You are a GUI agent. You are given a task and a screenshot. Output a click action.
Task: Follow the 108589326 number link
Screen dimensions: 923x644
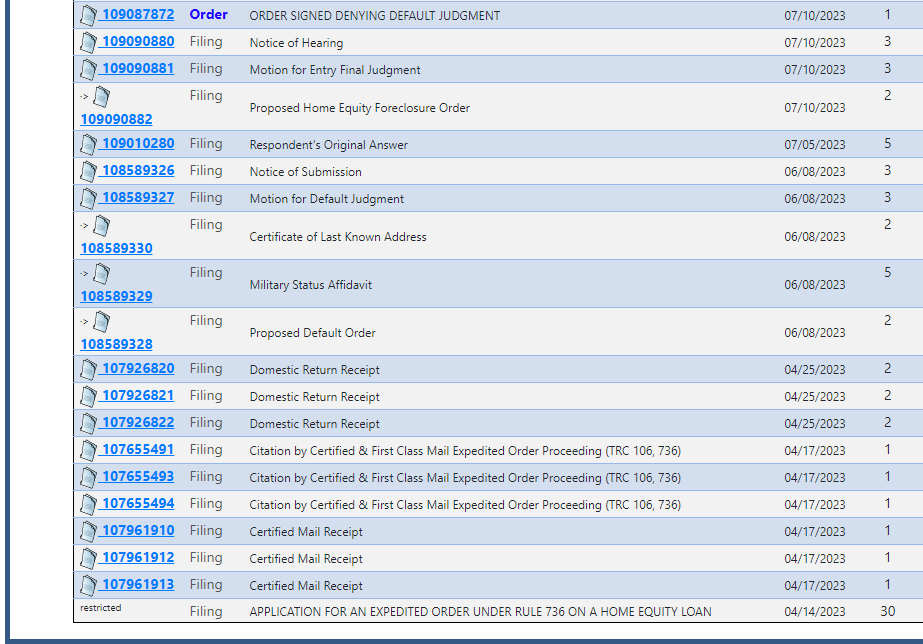[138, 171]
